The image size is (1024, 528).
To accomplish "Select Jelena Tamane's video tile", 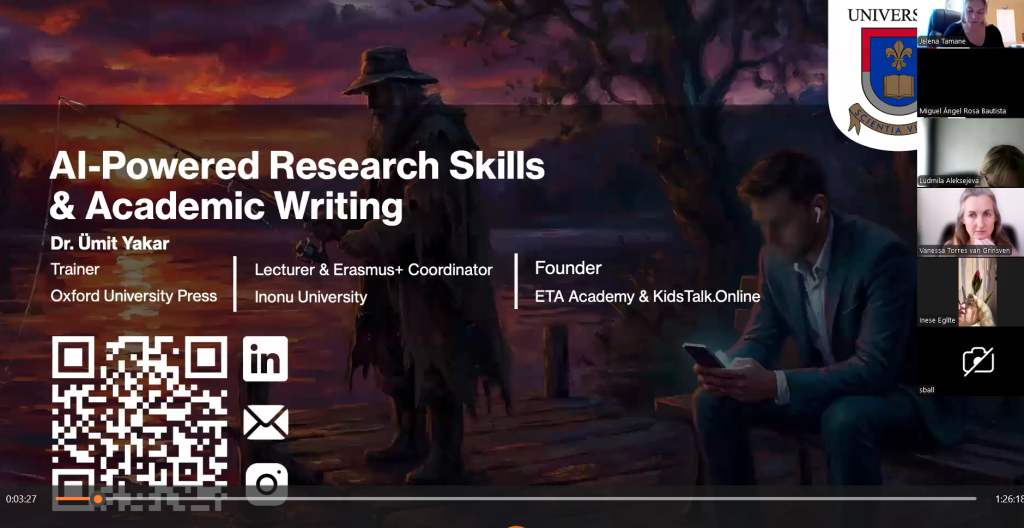I will coord(970,24).
